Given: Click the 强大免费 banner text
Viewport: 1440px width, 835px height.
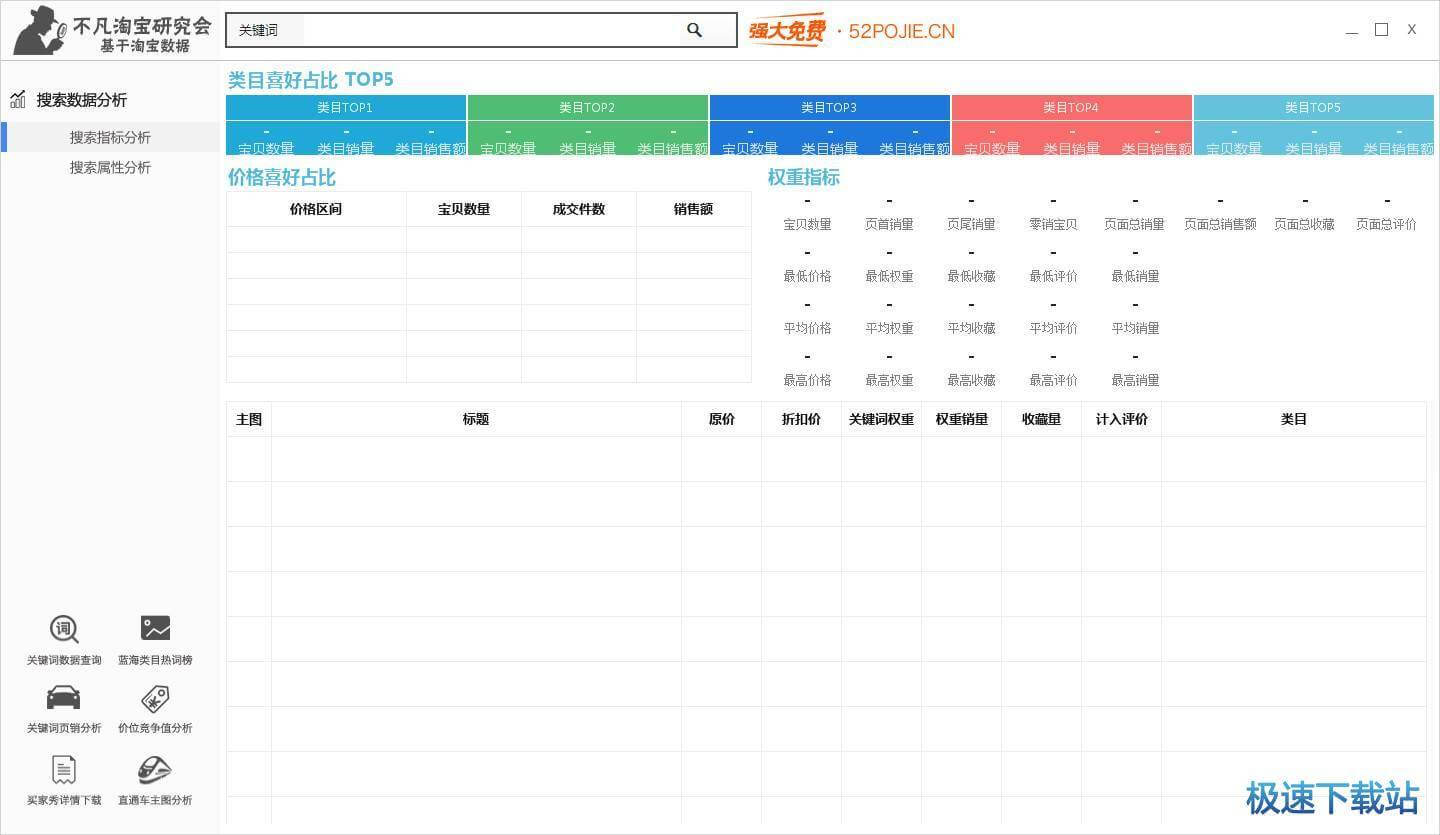Looking at the screenshot, I should (786, 31).
